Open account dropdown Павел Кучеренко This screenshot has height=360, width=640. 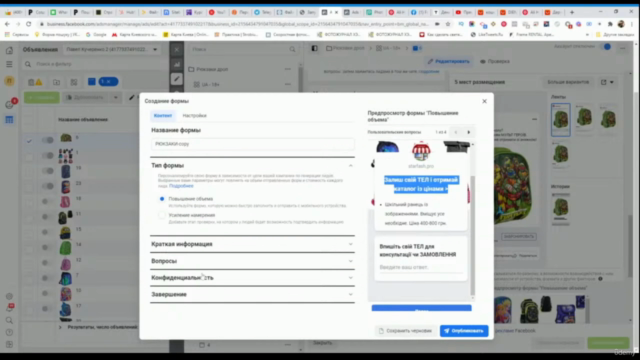(112, 49)
